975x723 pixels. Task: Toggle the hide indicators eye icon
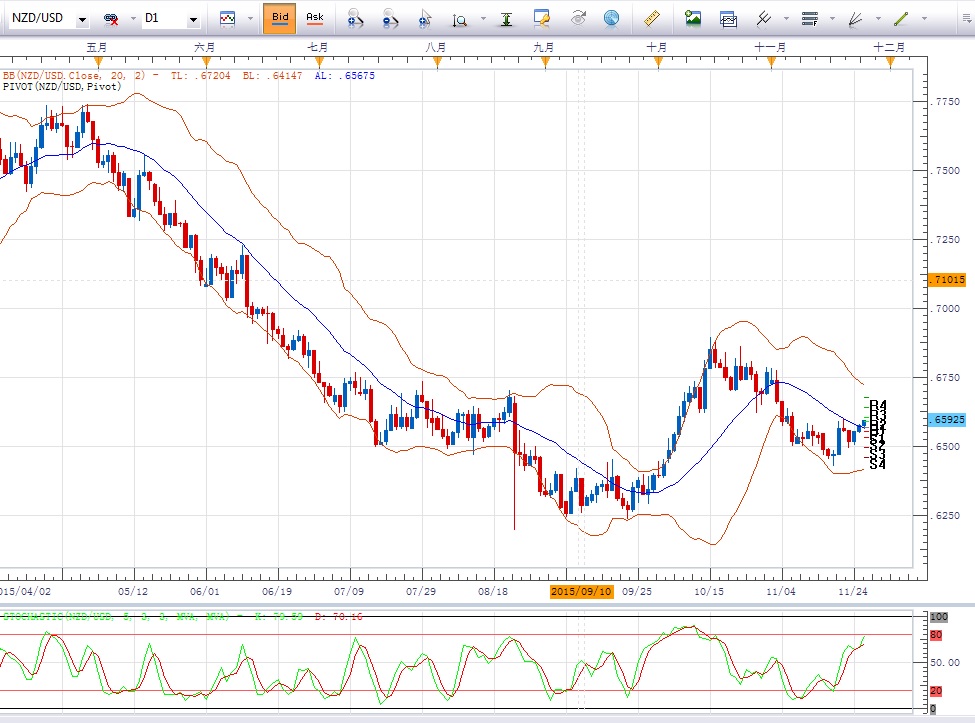click(x=577, y=17)
